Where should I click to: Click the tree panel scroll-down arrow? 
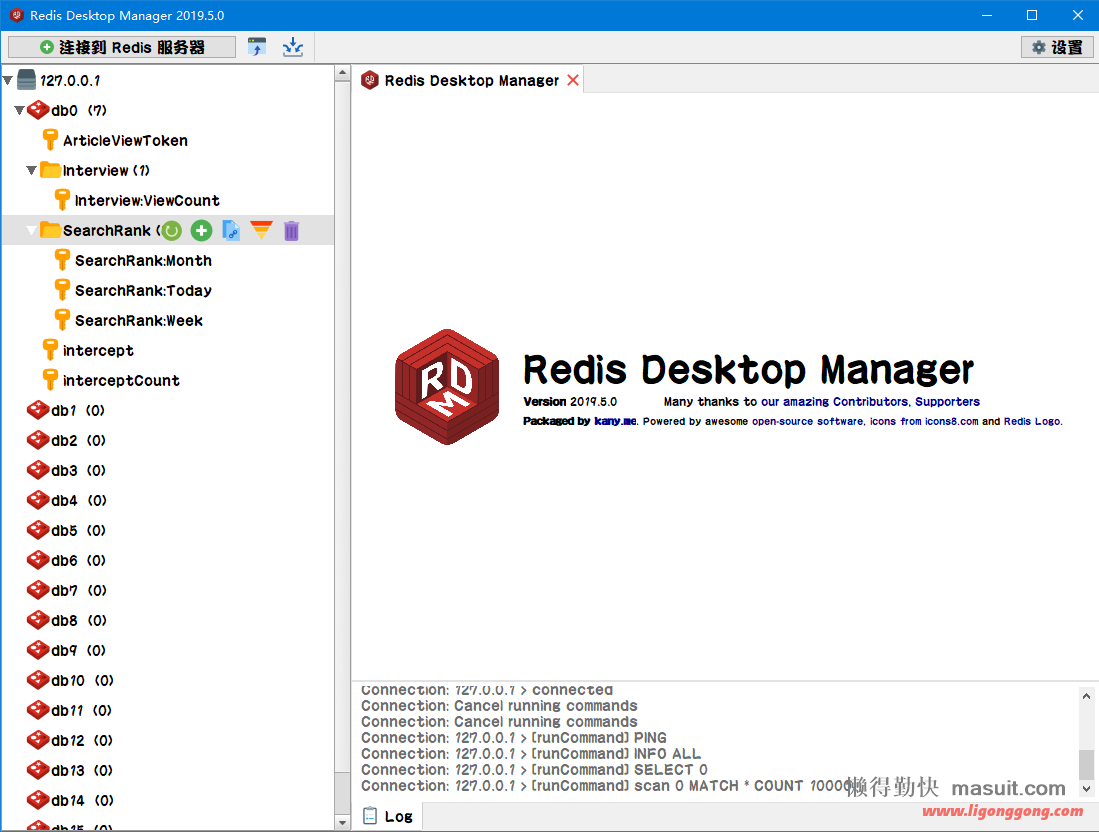pos(342,823)
